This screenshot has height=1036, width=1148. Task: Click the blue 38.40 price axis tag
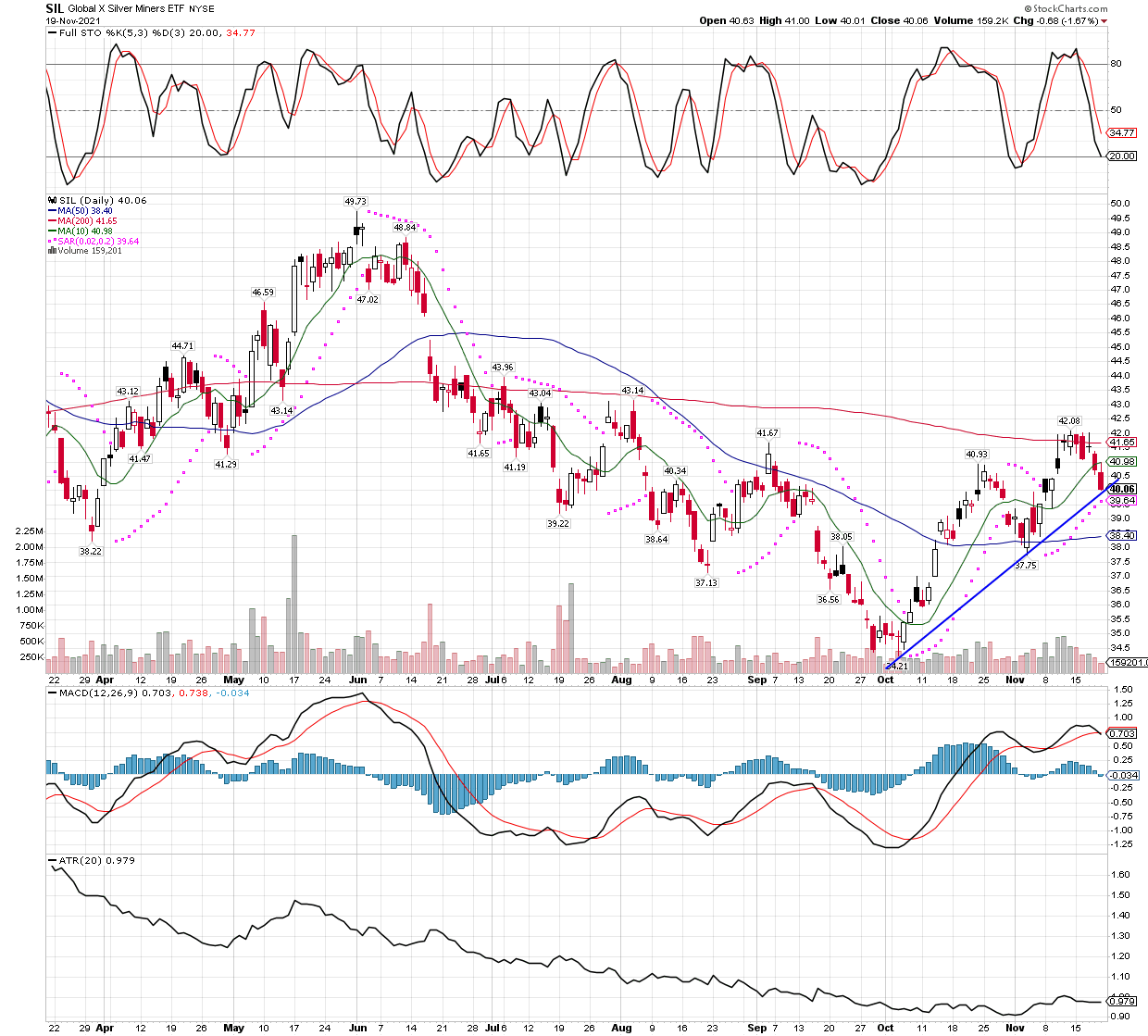click(1122, 535)
